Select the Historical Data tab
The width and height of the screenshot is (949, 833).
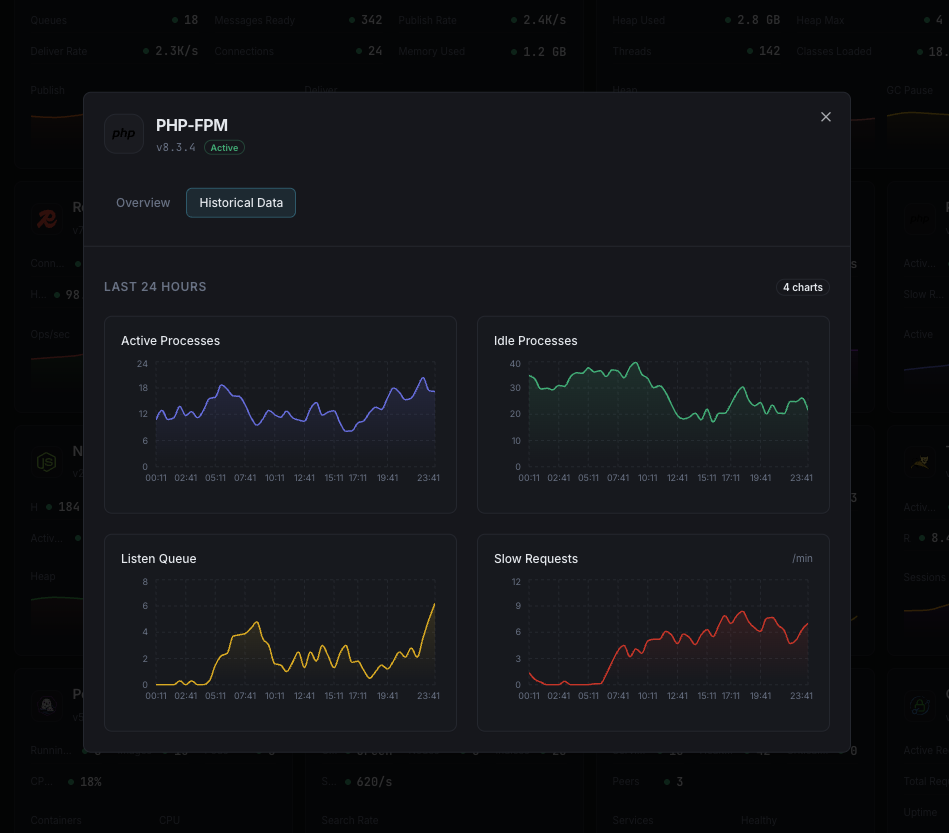[240, 202]
